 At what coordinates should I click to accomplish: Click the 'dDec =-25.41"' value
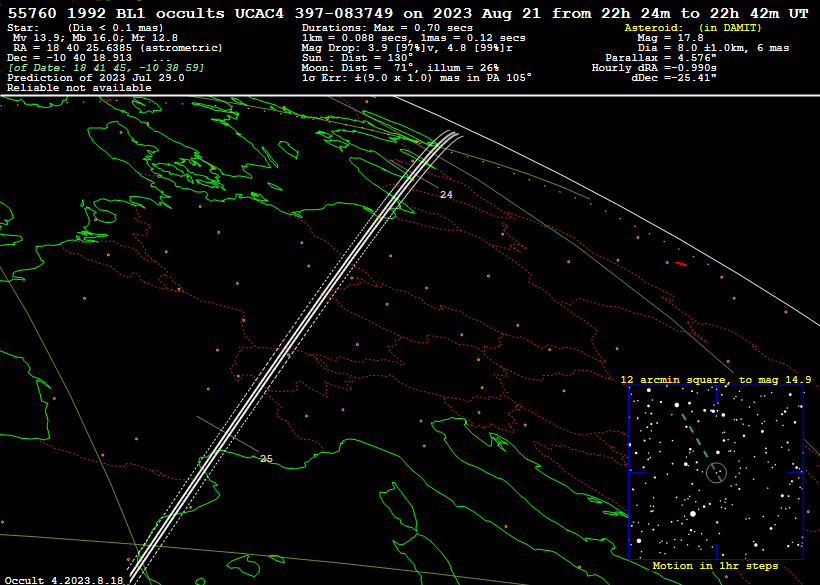[x=674, y=77]
